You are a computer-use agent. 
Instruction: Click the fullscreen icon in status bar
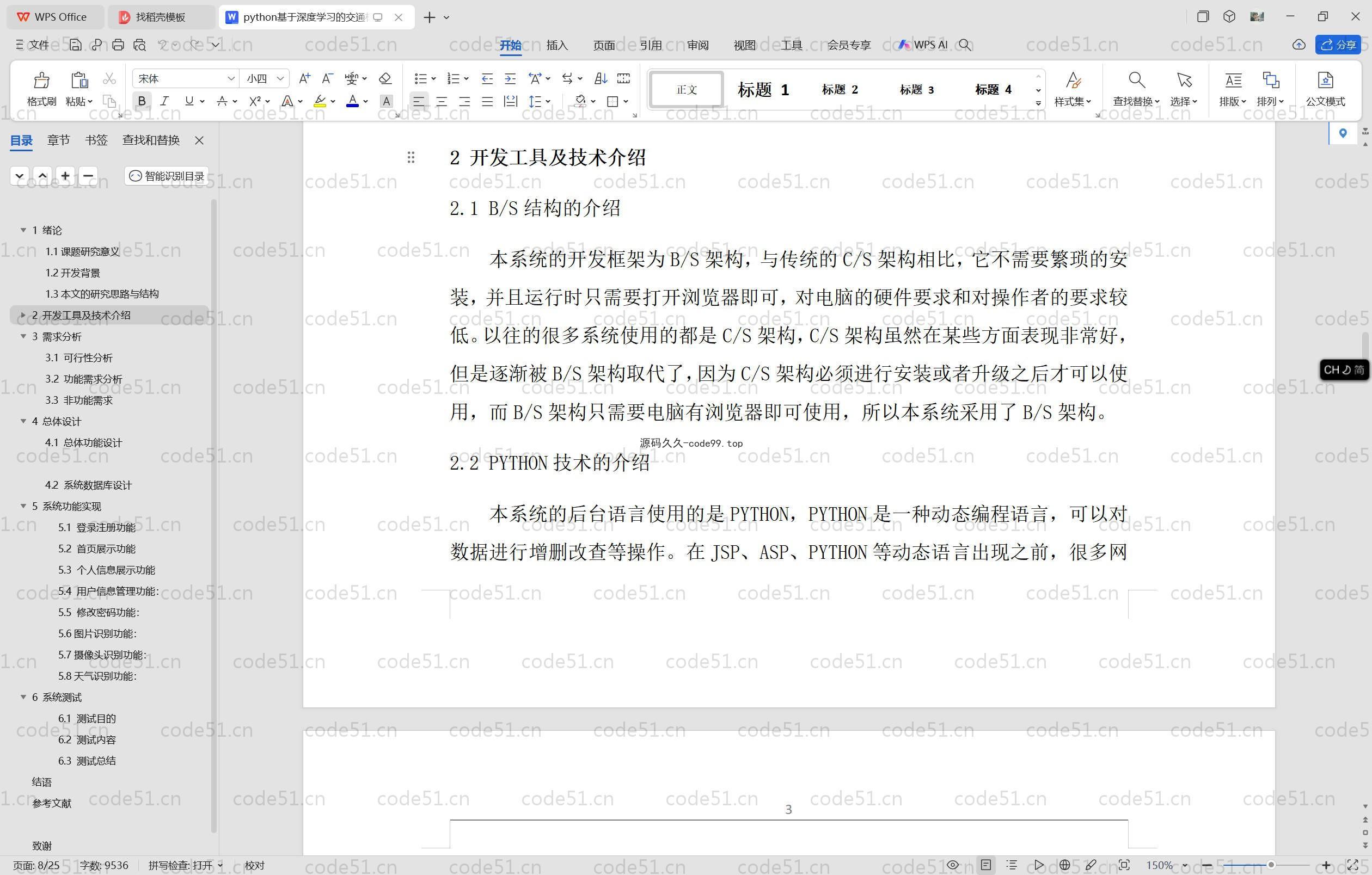click(1352, 865)
